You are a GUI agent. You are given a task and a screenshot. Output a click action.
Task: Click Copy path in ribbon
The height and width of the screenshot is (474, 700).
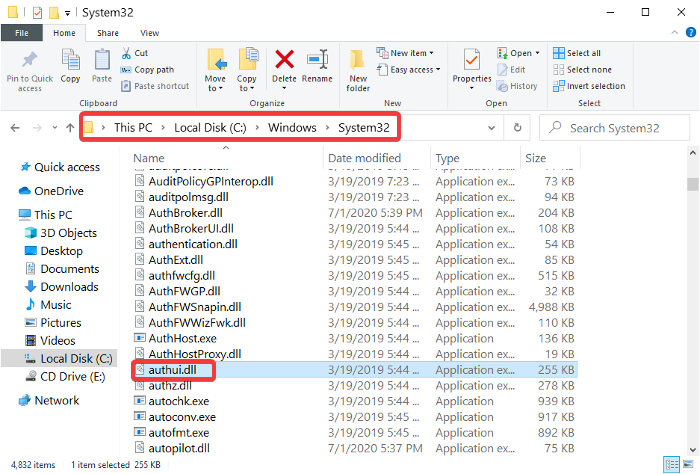click(x=147, y=70)
